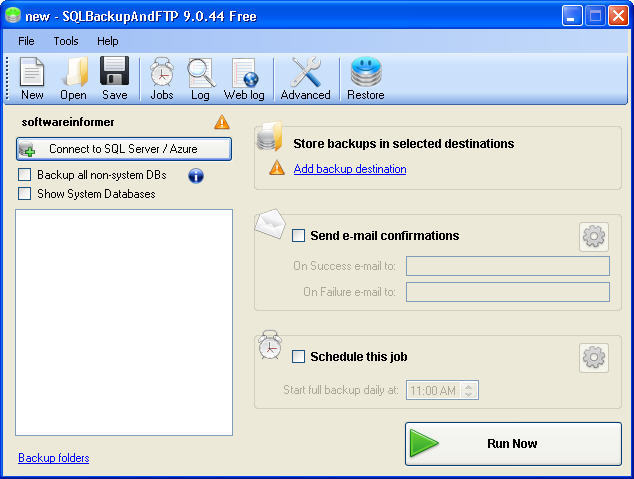Click the Run Now button
Image resolution: width=634 pixels, height=479 pixels.
click(513, 444)
